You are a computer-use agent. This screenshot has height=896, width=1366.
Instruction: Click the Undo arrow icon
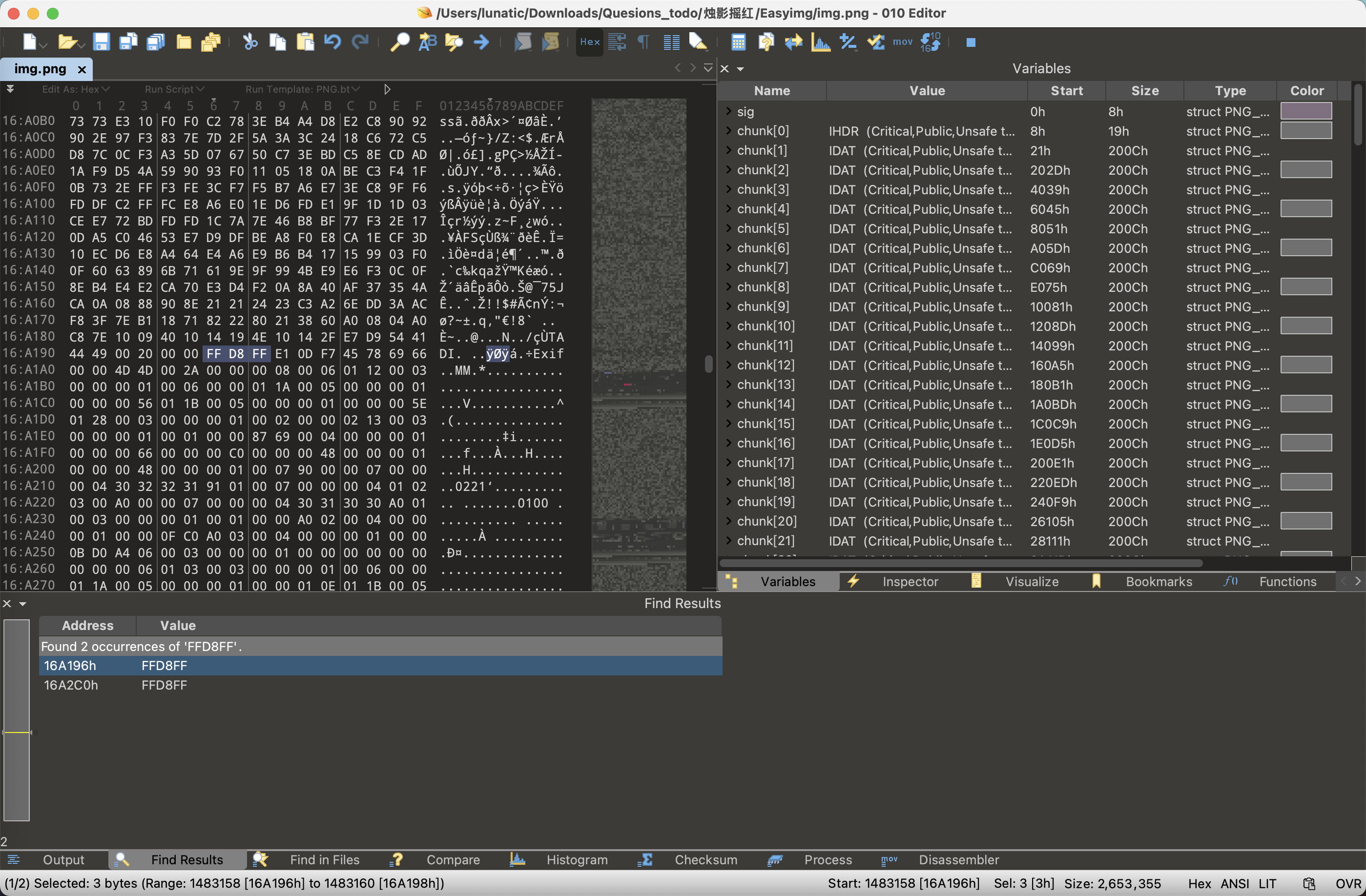point(332,42)
